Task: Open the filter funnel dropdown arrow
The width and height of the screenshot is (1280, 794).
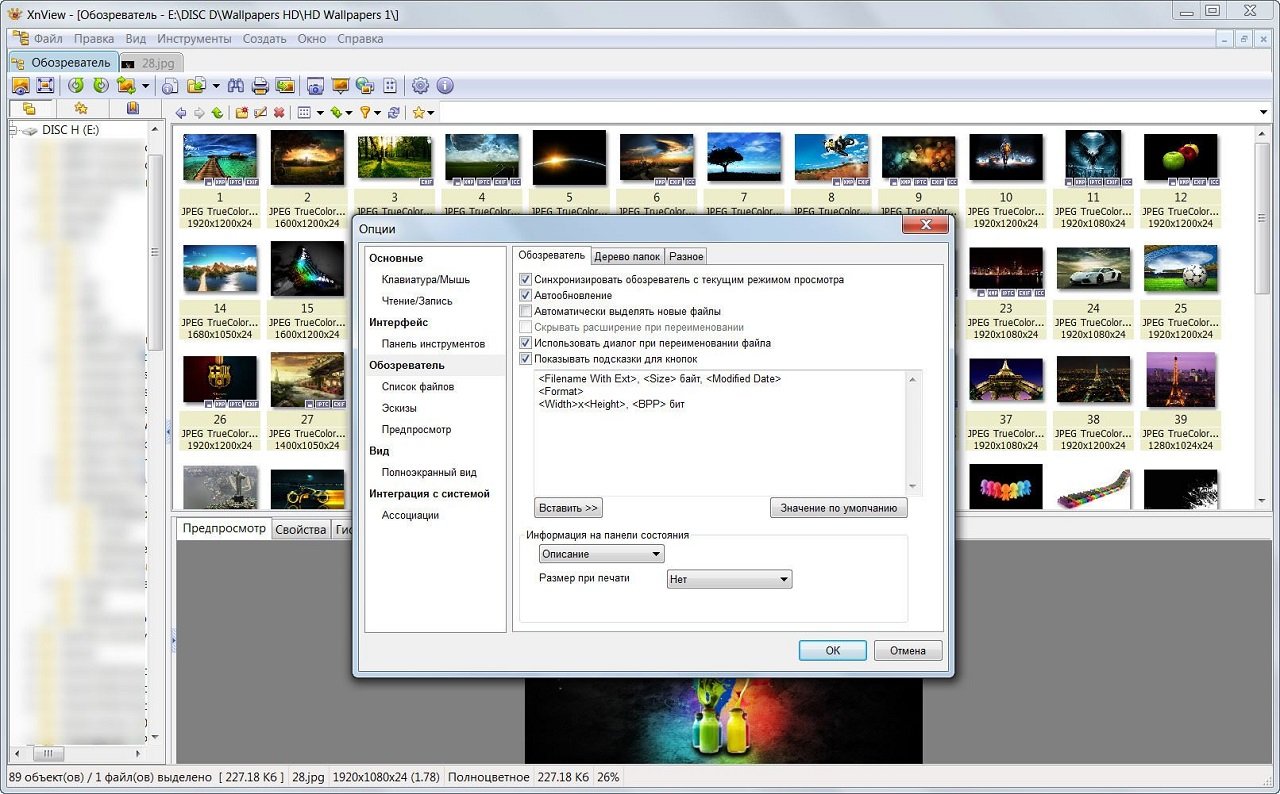Action: pos(379,113)
